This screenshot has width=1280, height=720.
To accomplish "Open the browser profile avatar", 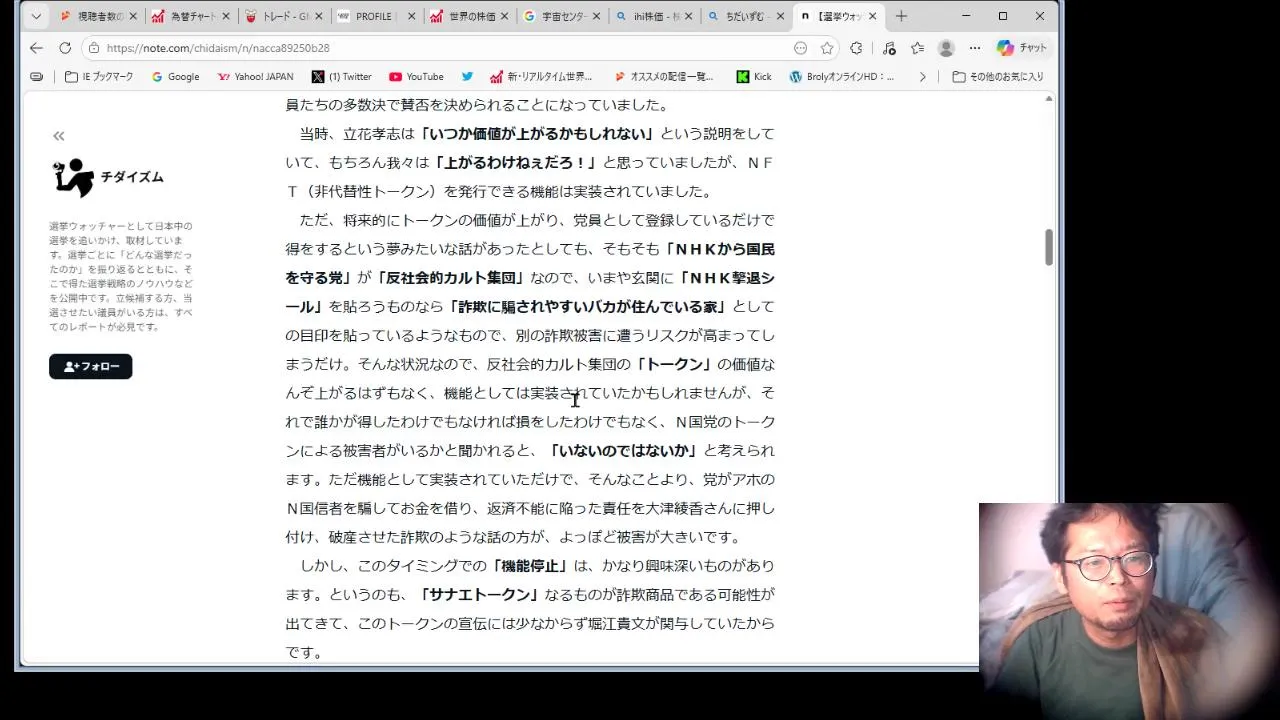I will pos(946,48).
